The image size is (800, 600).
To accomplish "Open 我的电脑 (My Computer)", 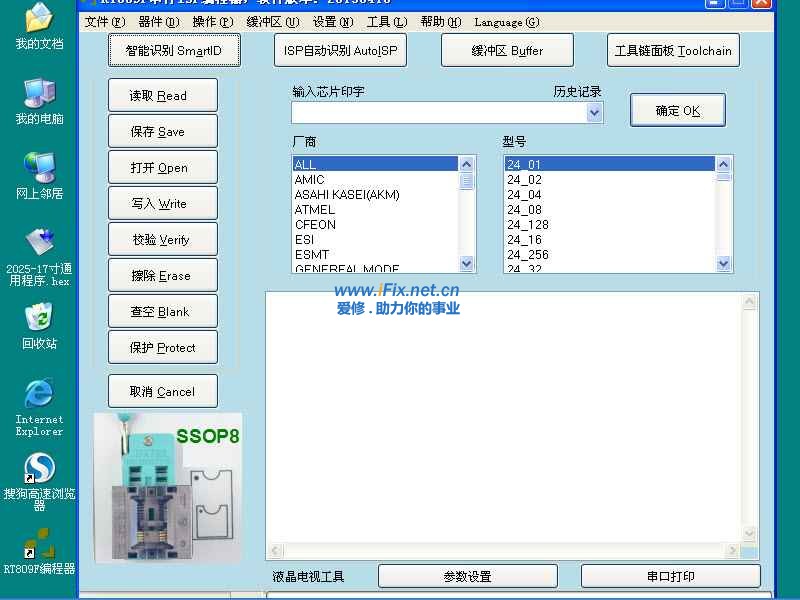I will coord(40,95).
